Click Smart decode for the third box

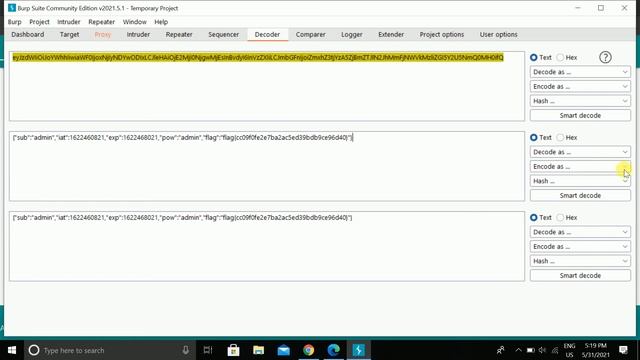pyautogui.click(x=580, y=276)
